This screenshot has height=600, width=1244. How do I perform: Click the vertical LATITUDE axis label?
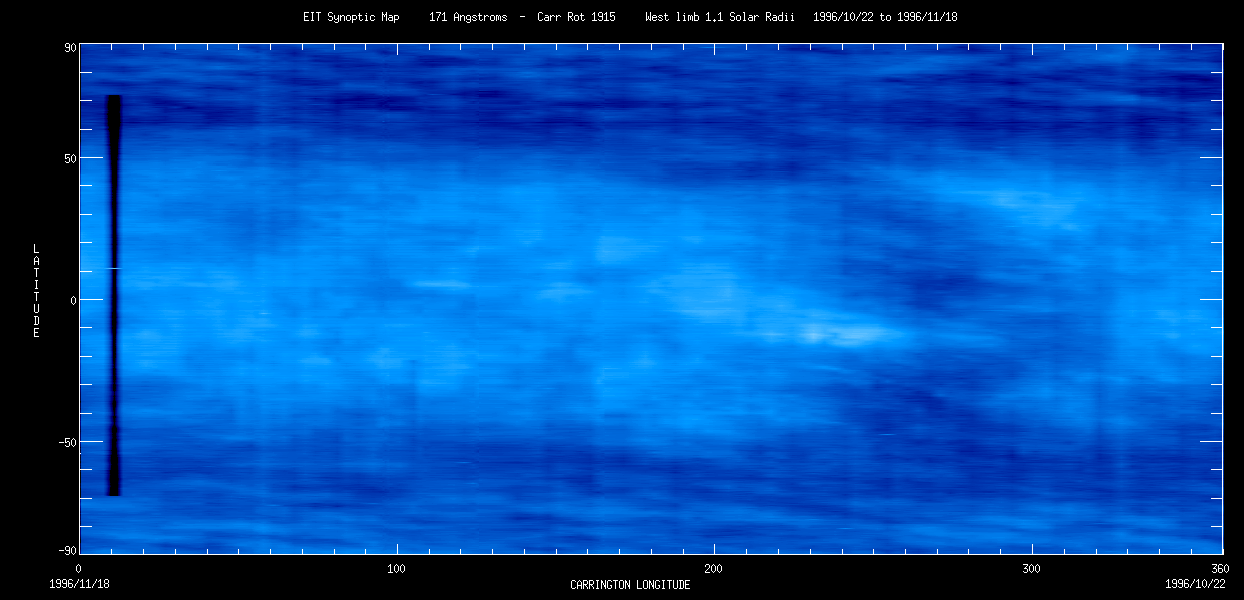pos(36,290)
